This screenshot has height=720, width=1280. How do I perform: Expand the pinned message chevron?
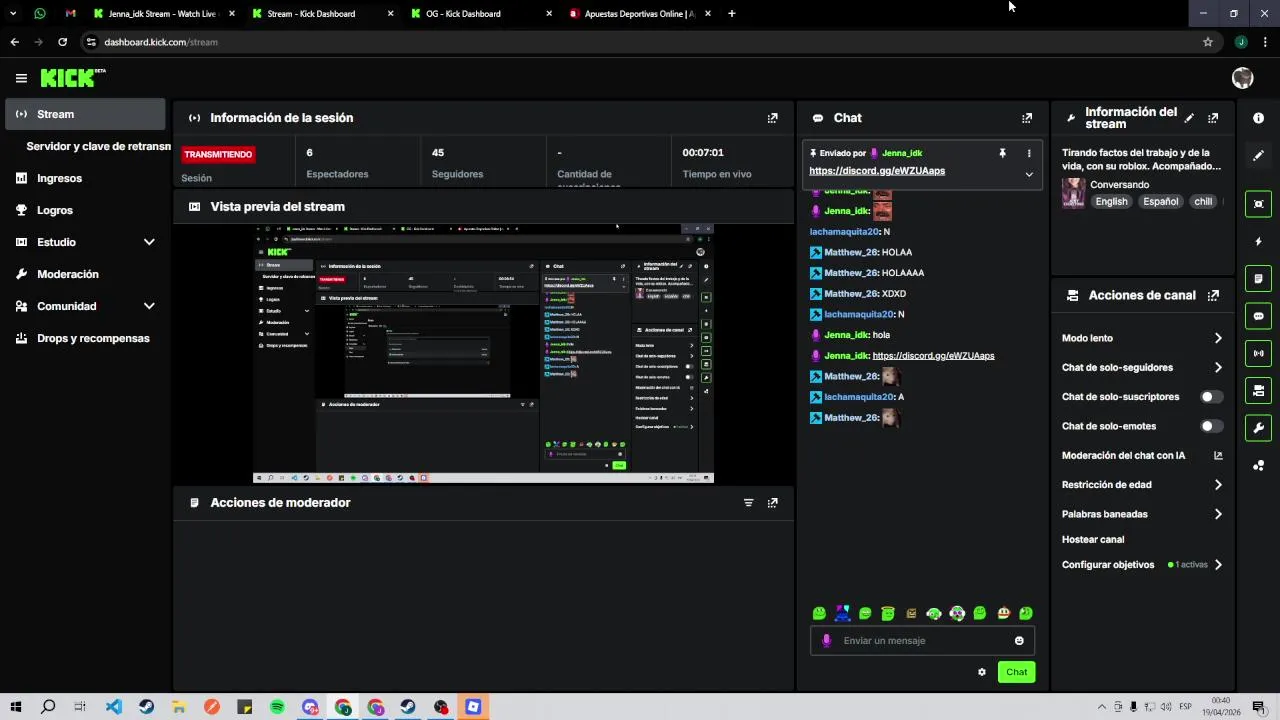point(1029,174)
